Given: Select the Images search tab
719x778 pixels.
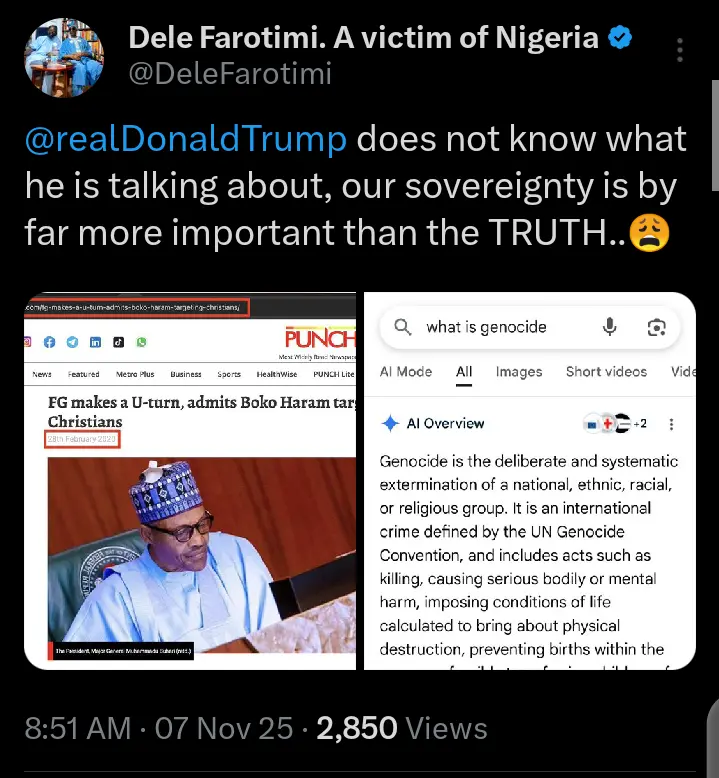Looking at the screenshot, I should tap(519, 372).
